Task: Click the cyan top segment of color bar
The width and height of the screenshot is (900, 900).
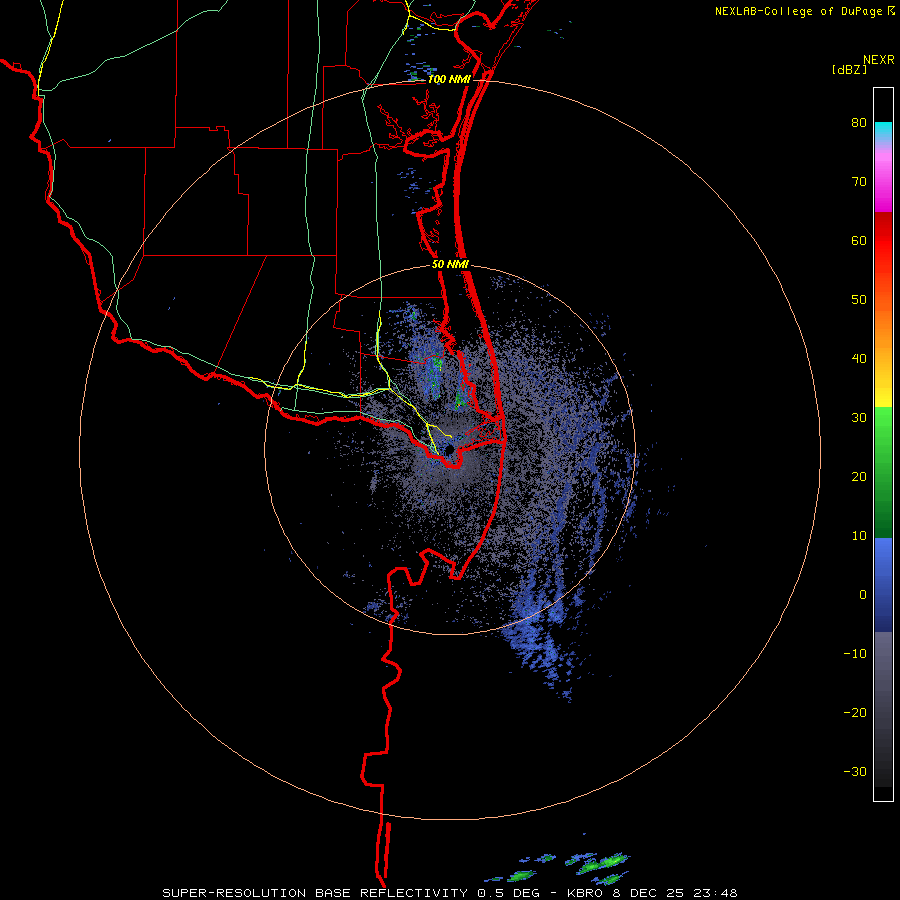Action: 883,131
